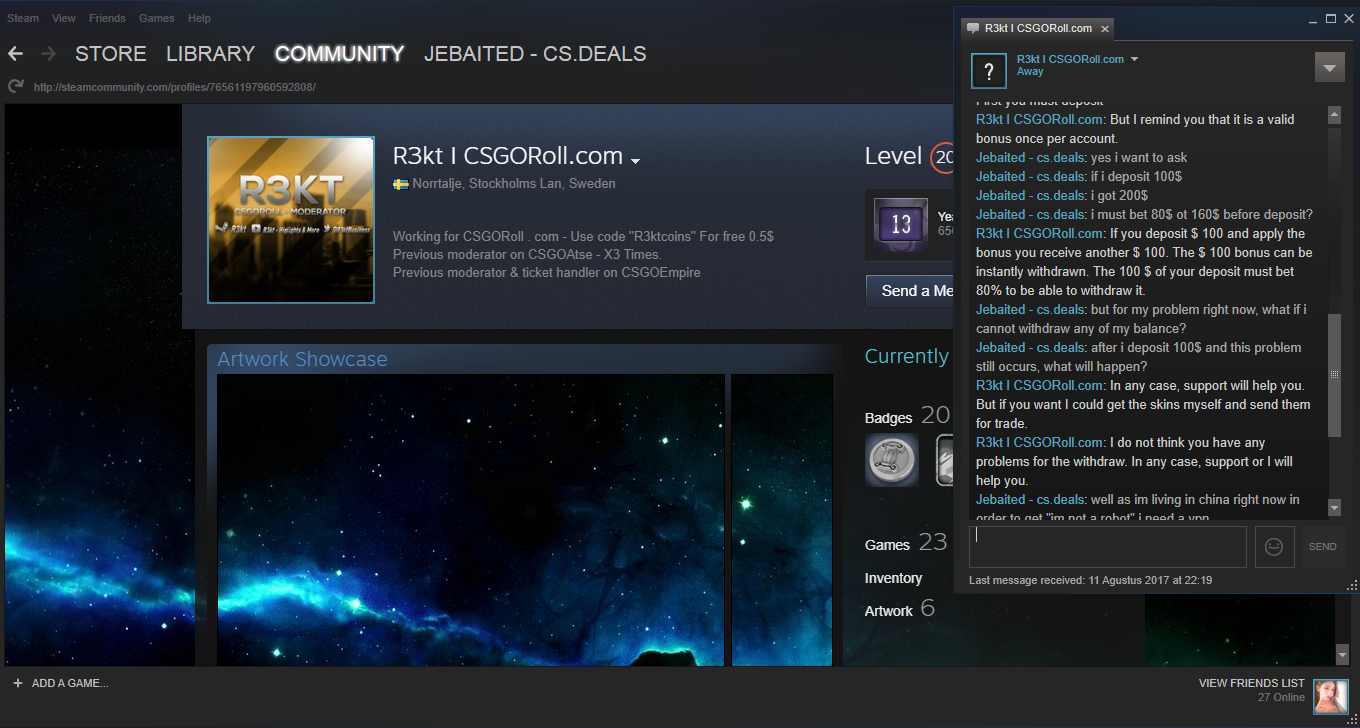
Task: Click 'Working for CSGORoll . com' summary line
Action: (x=583, y=237)
